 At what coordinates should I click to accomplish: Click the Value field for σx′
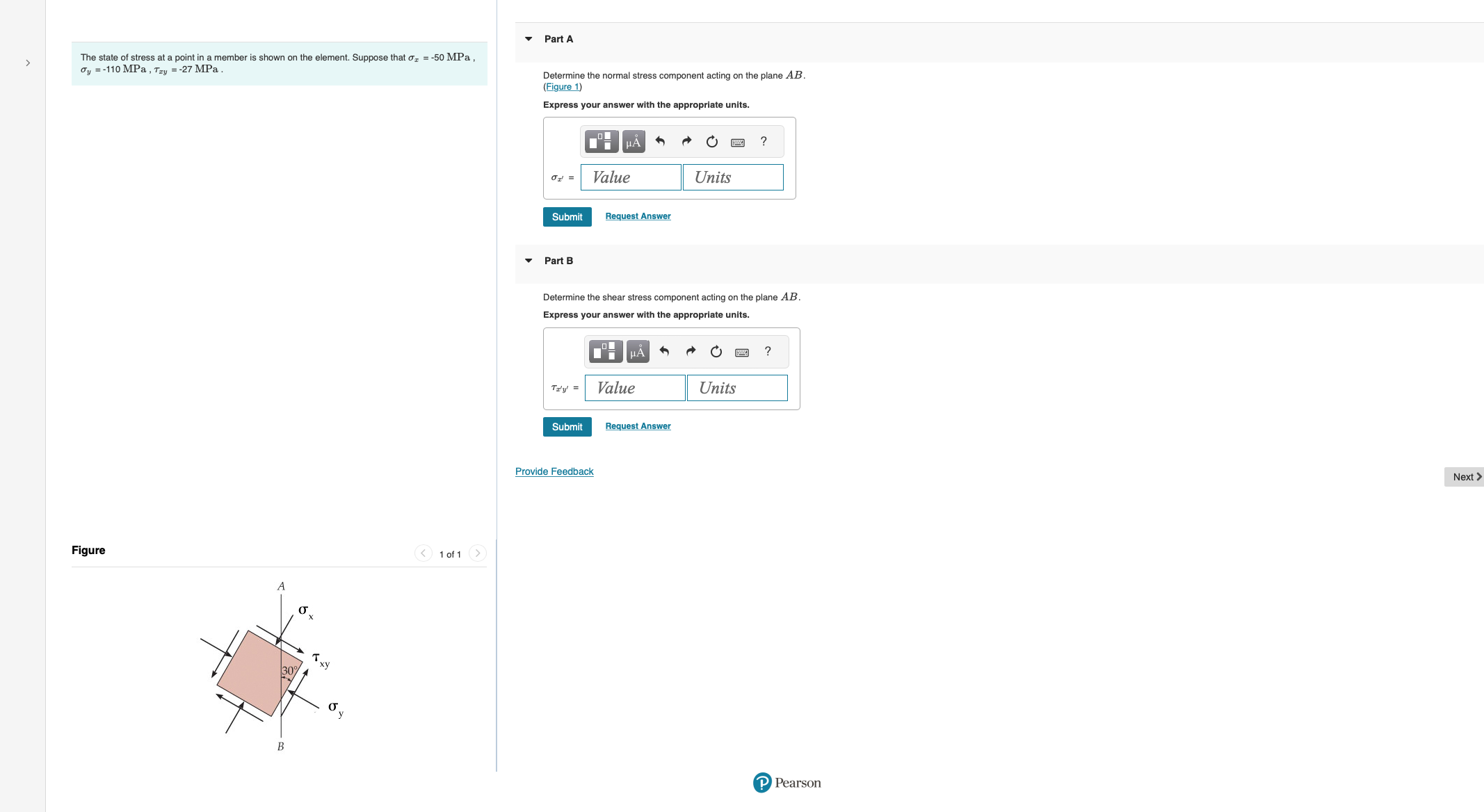click(x=630, y=177)
